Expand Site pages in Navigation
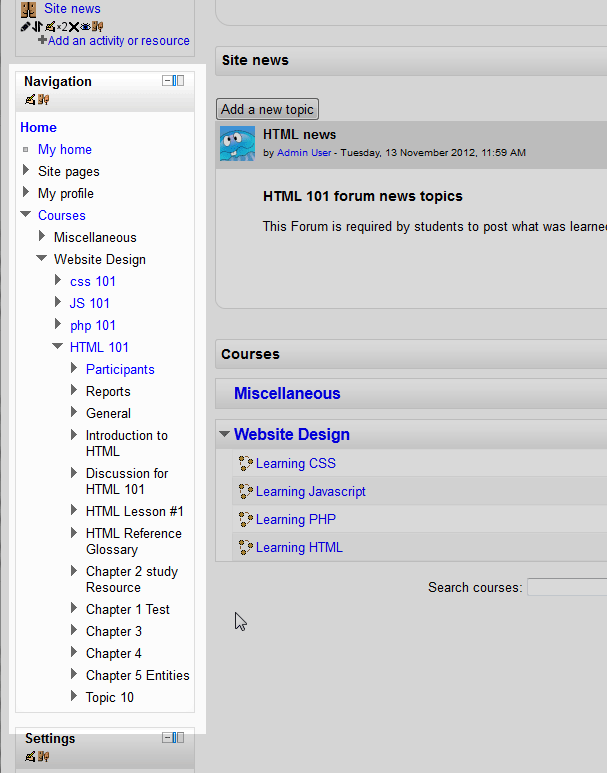 coord(26,170)
